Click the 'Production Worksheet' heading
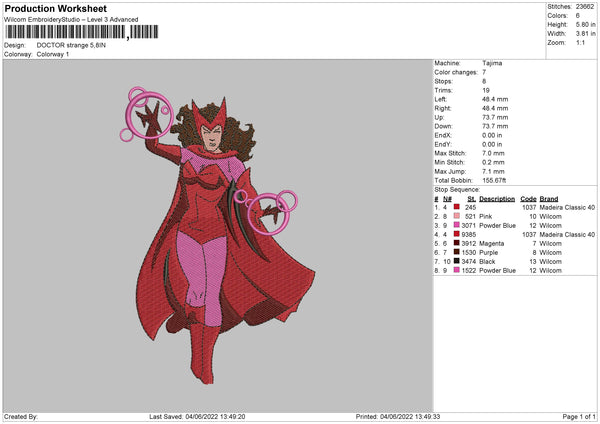The width and height of the screenshot is (600, 424). tap(55, 8)
